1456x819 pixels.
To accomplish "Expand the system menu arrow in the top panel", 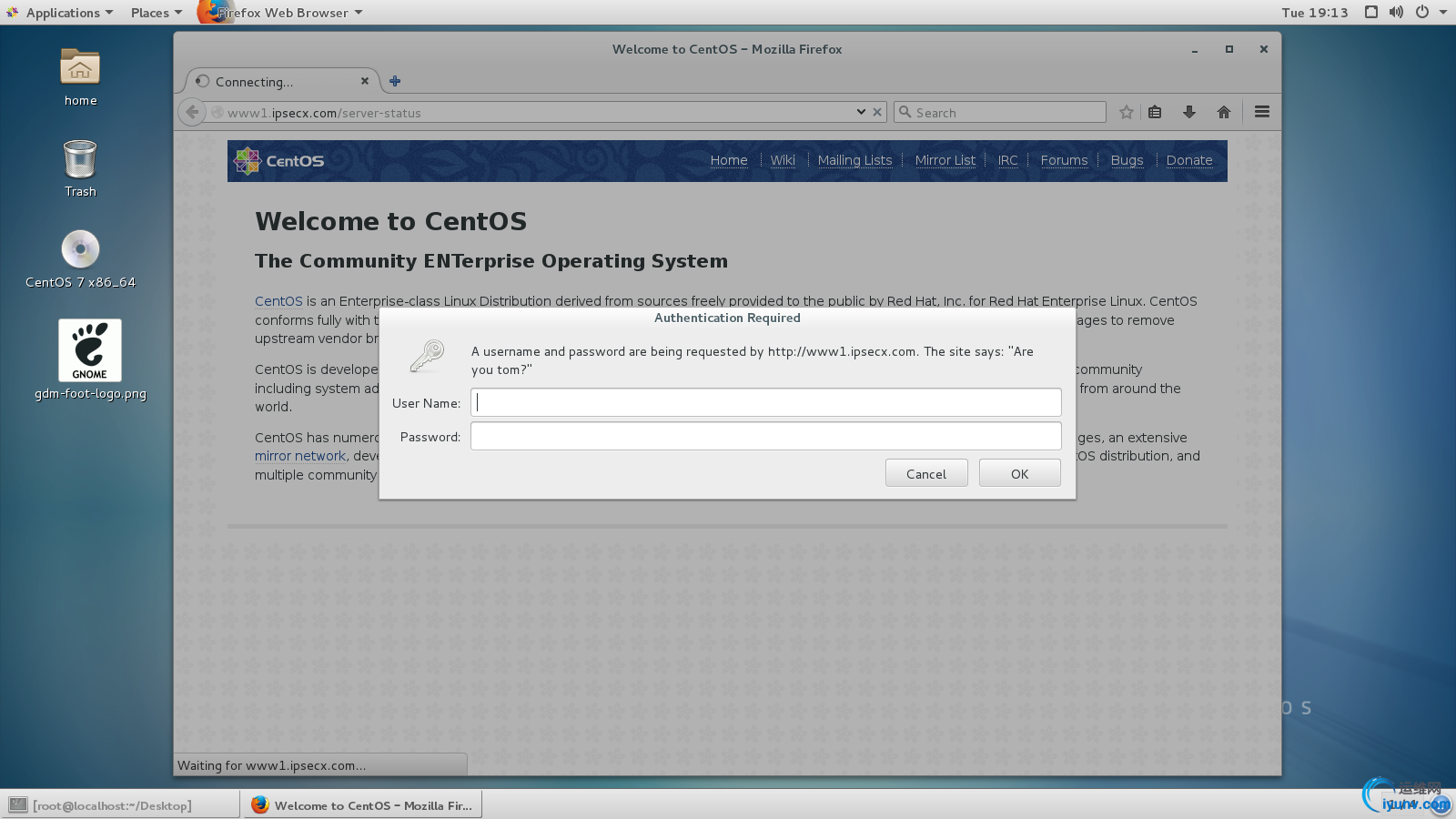I will 1443,13.
